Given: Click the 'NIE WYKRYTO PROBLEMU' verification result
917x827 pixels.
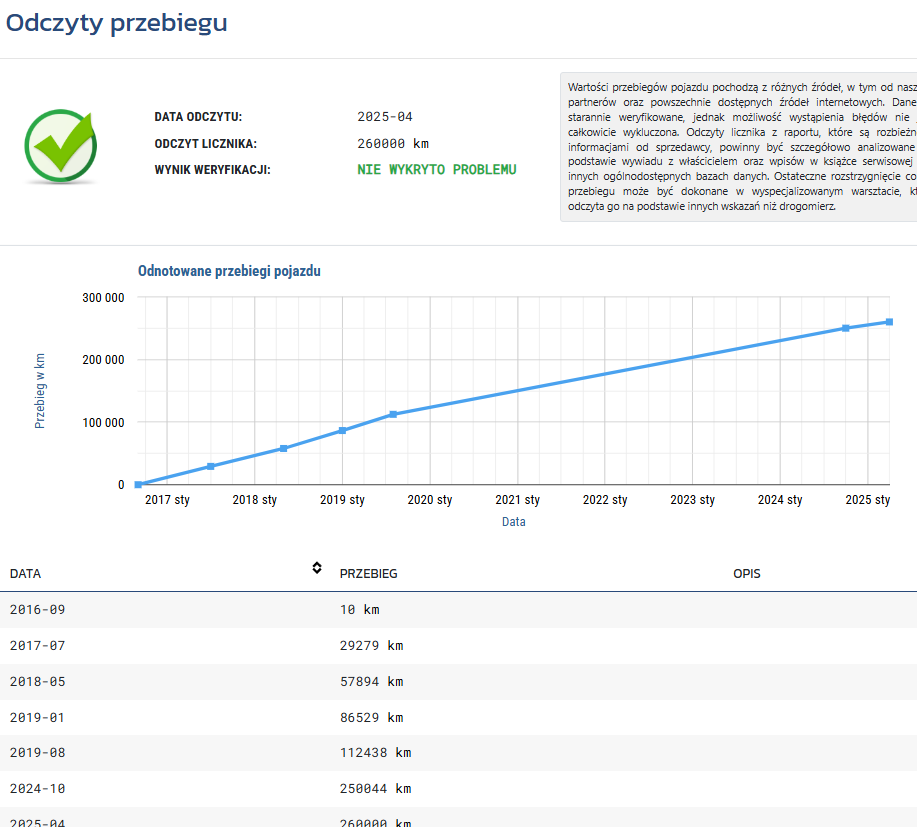Looking at the screenshot, I should [437, 170].
